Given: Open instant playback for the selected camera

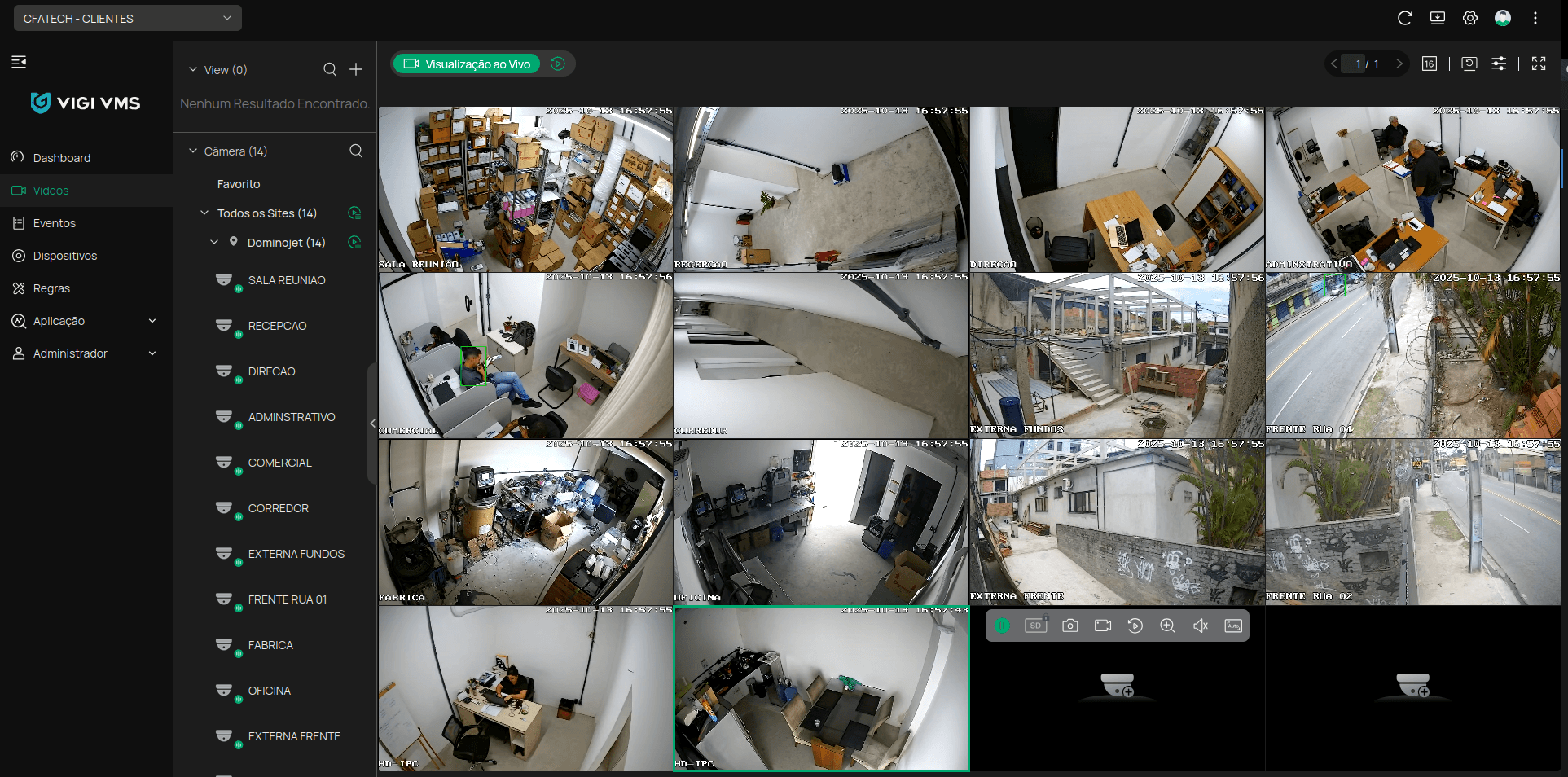Looking at the screenshot, I should tap(1135, 626).
